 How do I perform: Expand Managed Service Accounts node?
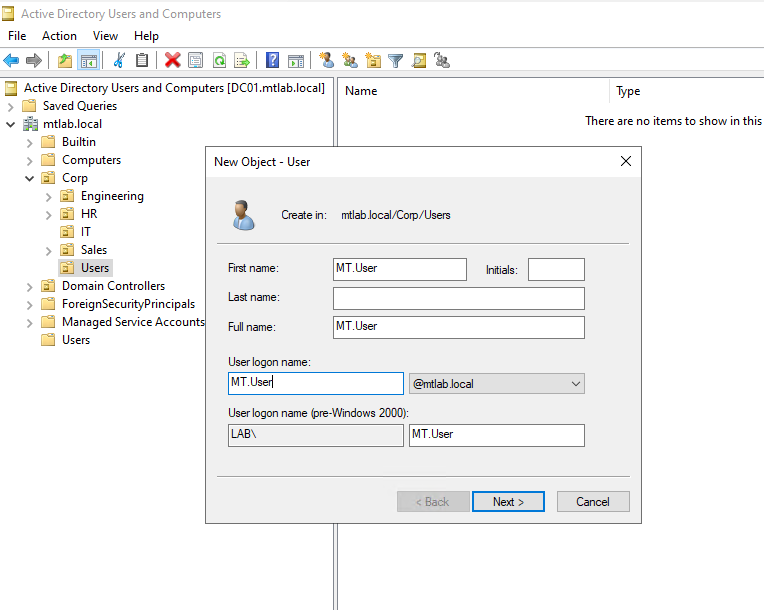(30, 323)
